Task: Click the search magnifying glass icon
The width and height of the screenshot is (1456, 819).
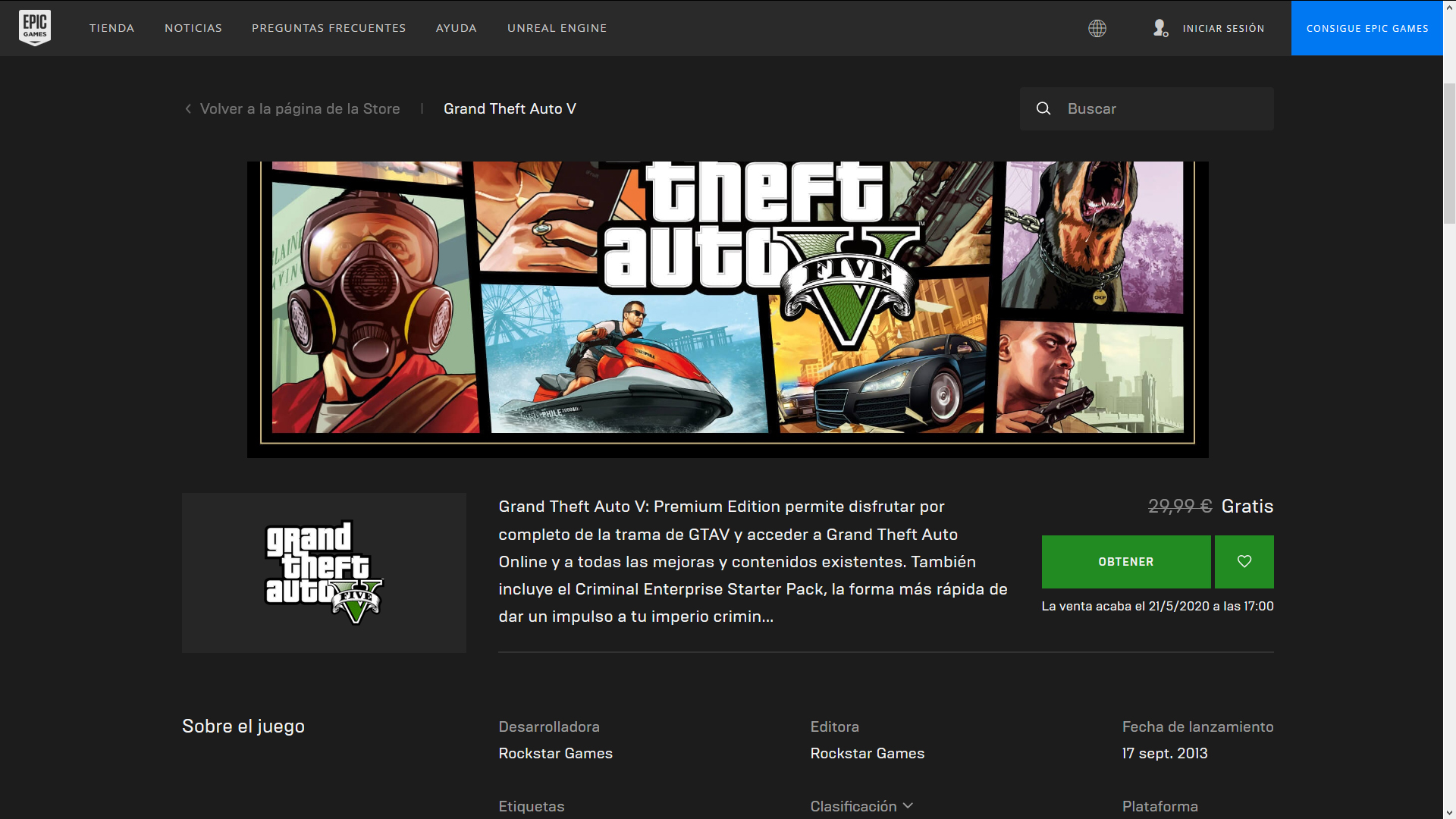Action: point(1044,108)
